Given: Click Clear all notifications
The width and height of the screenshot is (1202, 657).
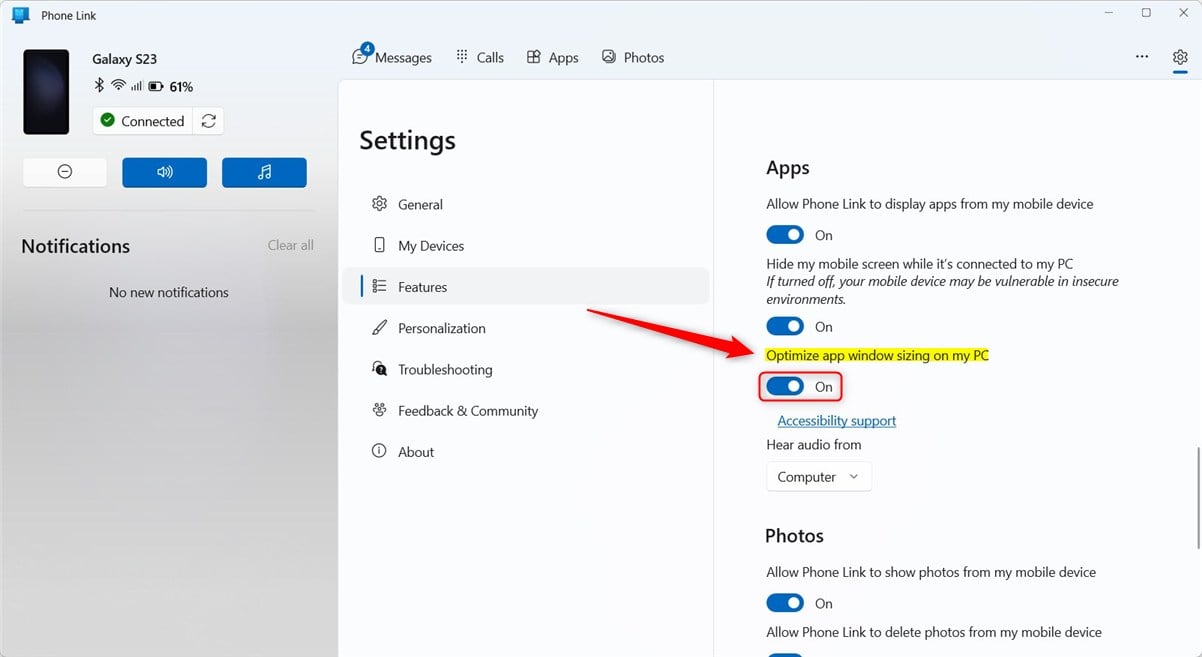Looking at the screenshot, I should pos(290,245).
